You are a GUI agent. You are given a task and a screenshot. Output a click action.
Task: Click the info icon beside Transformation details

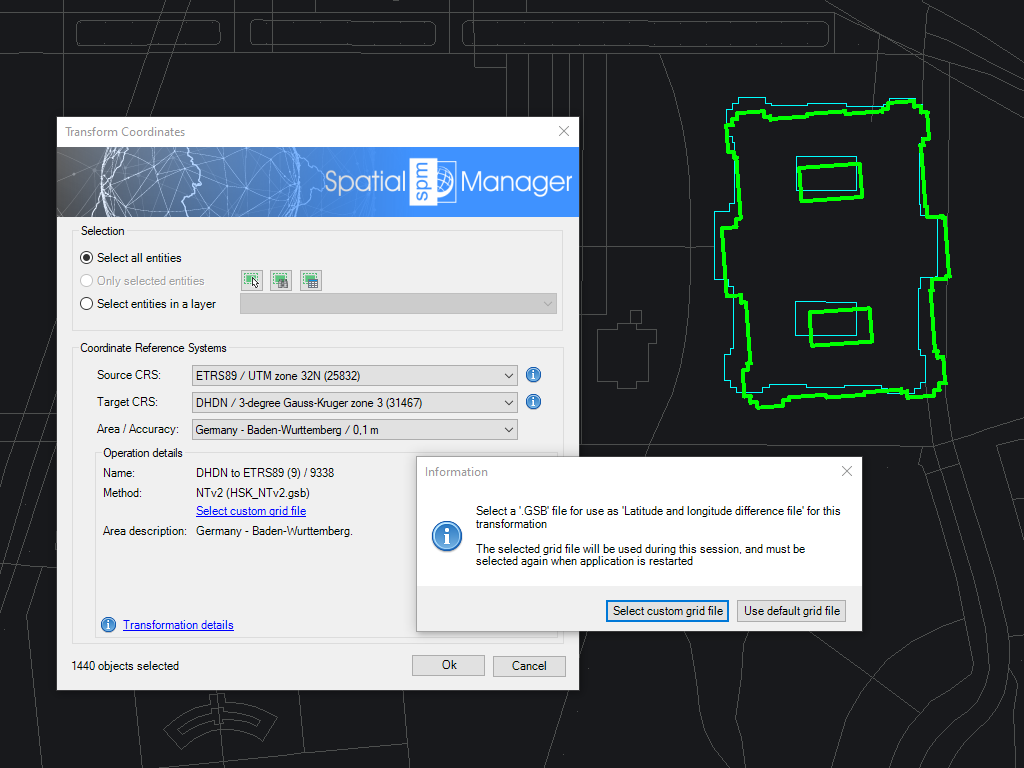tap(108, 625)
